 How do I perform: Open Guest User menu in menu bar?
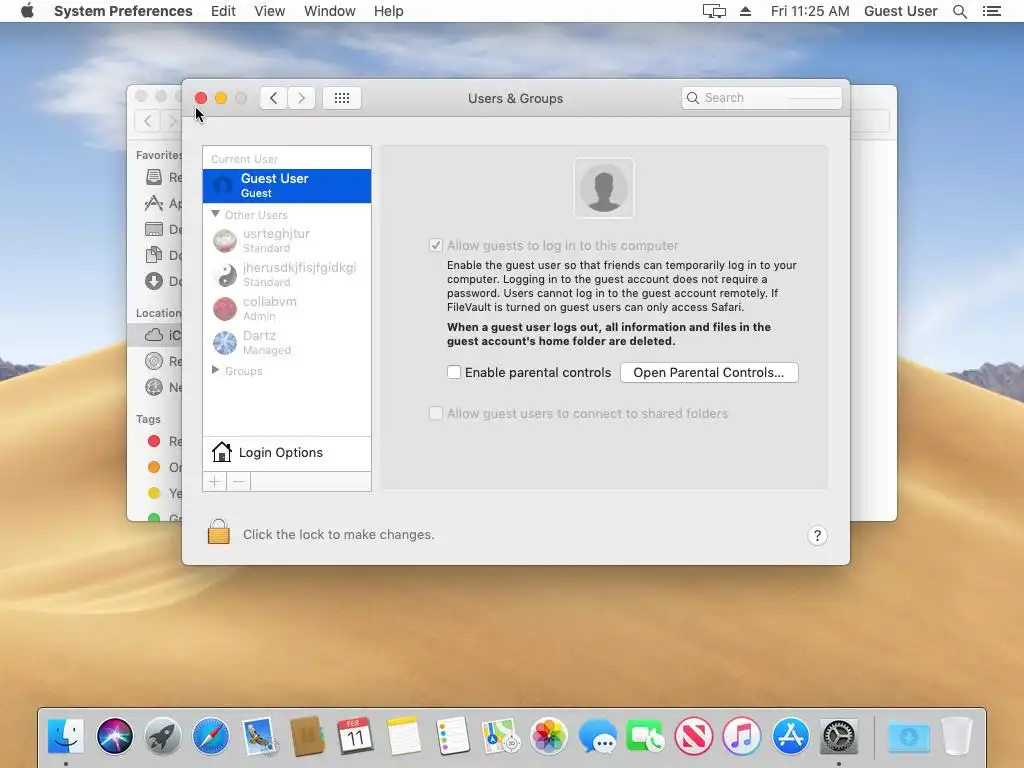tap(901, 11)
